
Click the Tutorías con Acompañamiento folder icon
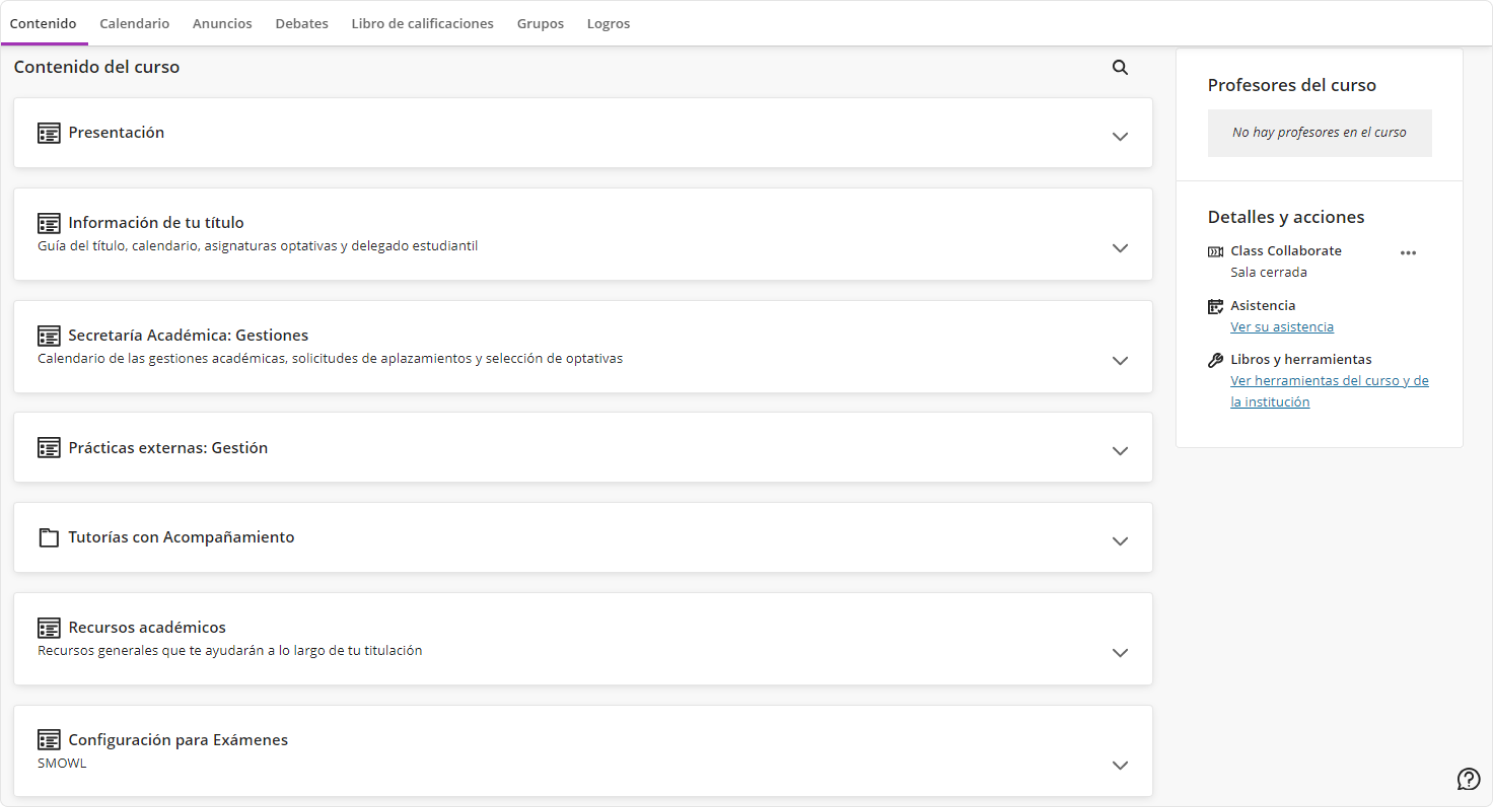(x=49, y=538)
